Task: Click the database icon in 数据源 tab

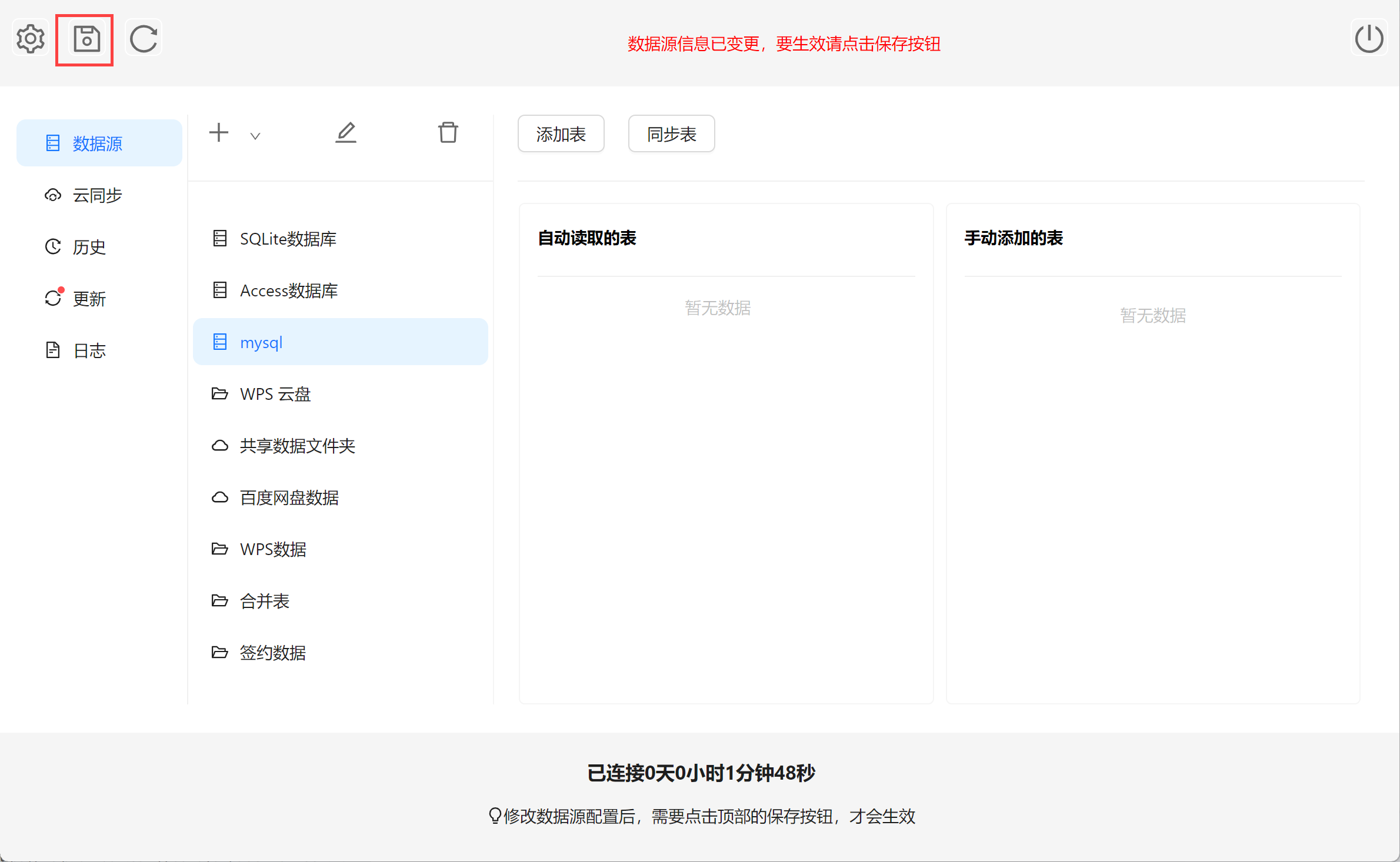Action: [x=53, y=143]
